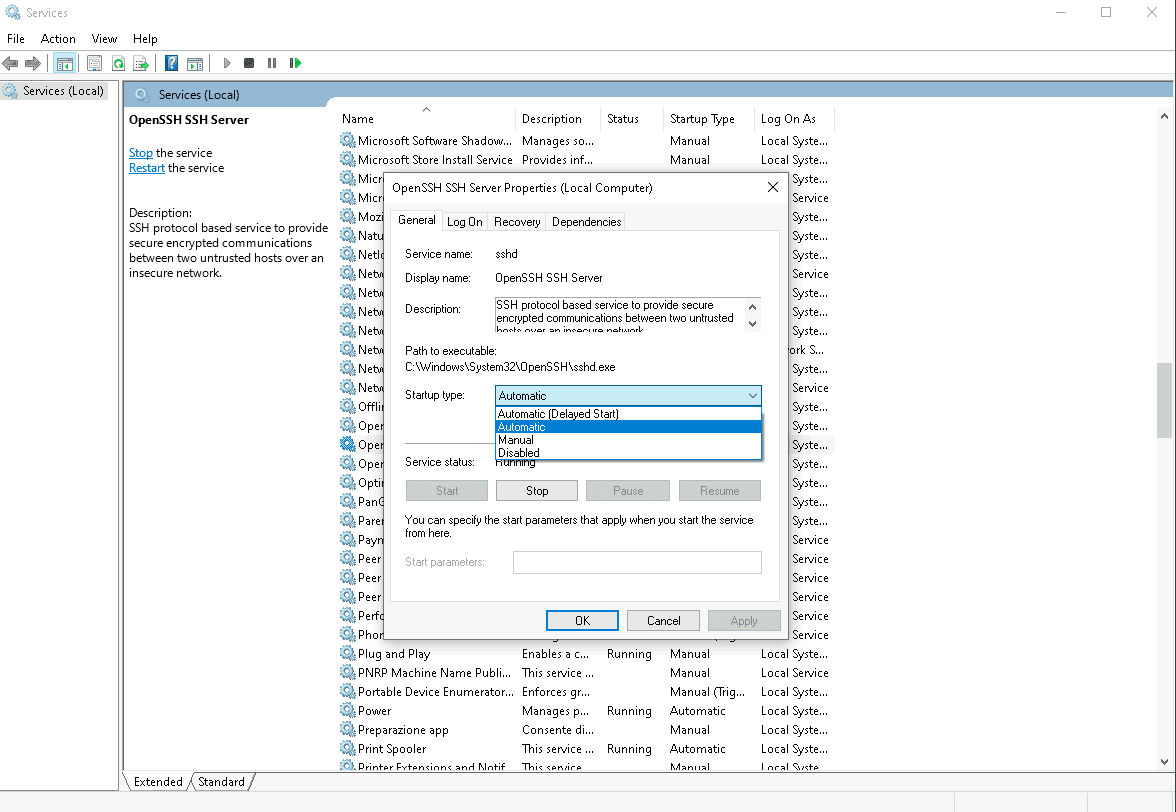The width and height of the screenshot is (1176, 812).
Task: Refresh the services list with toolbar icon
Action: (118, 64)
